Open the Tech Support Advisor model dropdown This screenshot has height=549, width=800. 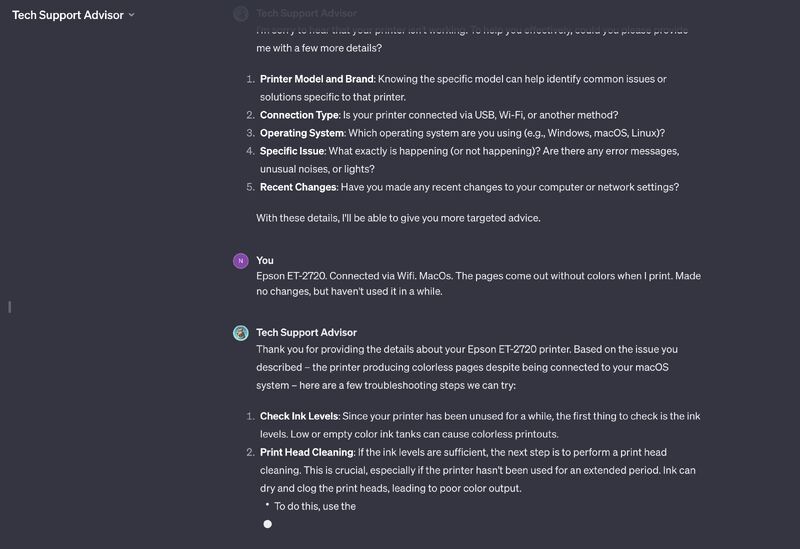66,15
